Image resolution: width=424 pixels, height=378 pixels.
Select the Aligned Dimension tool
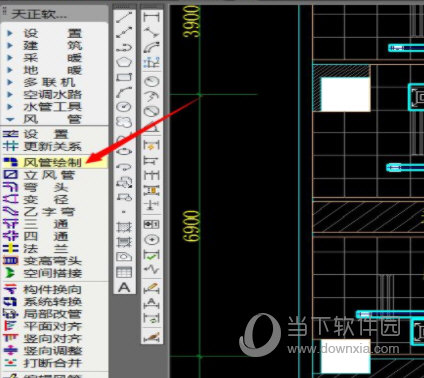(152, 32)
